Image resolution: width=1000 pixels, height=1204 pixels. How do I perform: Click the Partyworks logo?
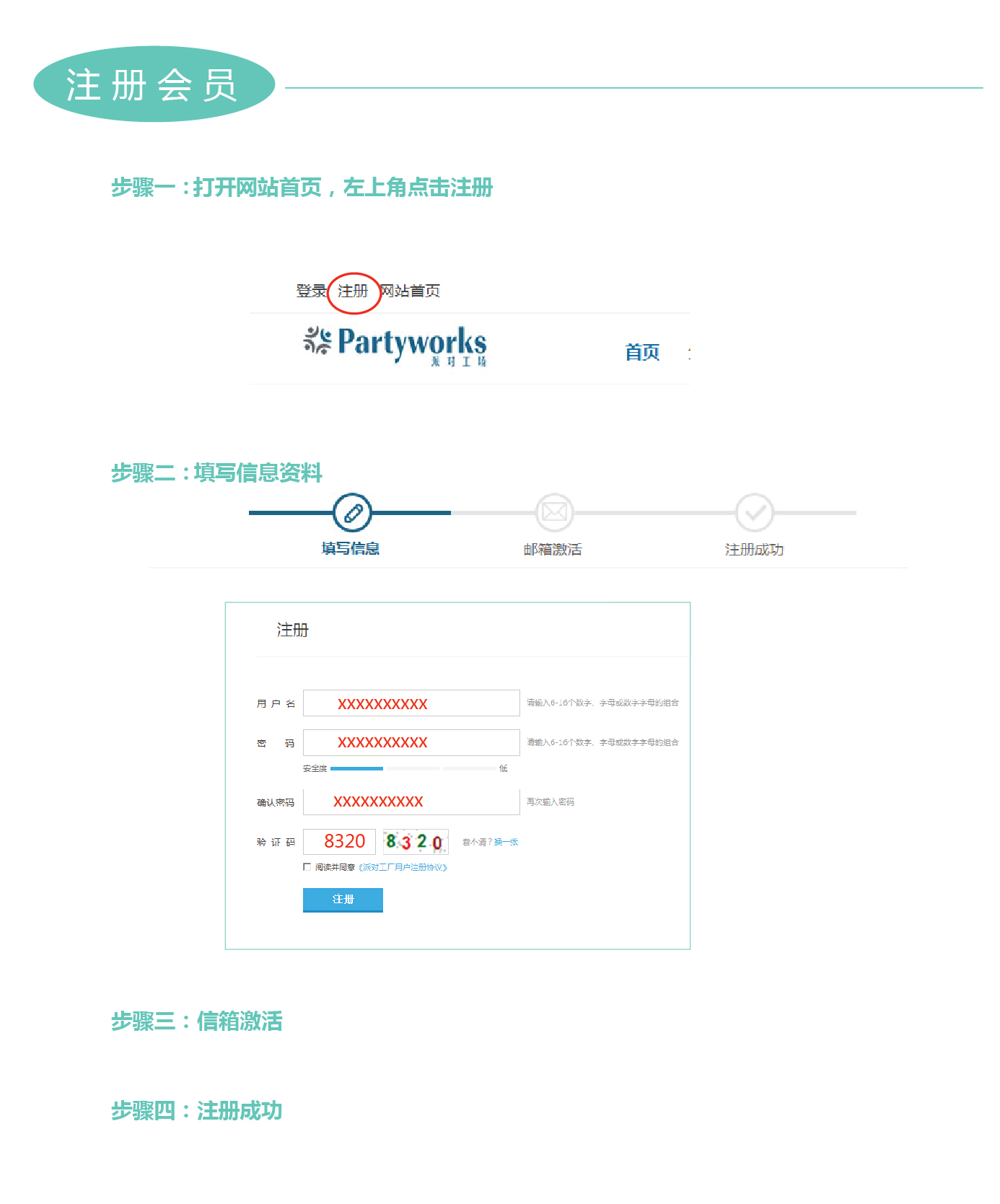(x=395, y=346)
